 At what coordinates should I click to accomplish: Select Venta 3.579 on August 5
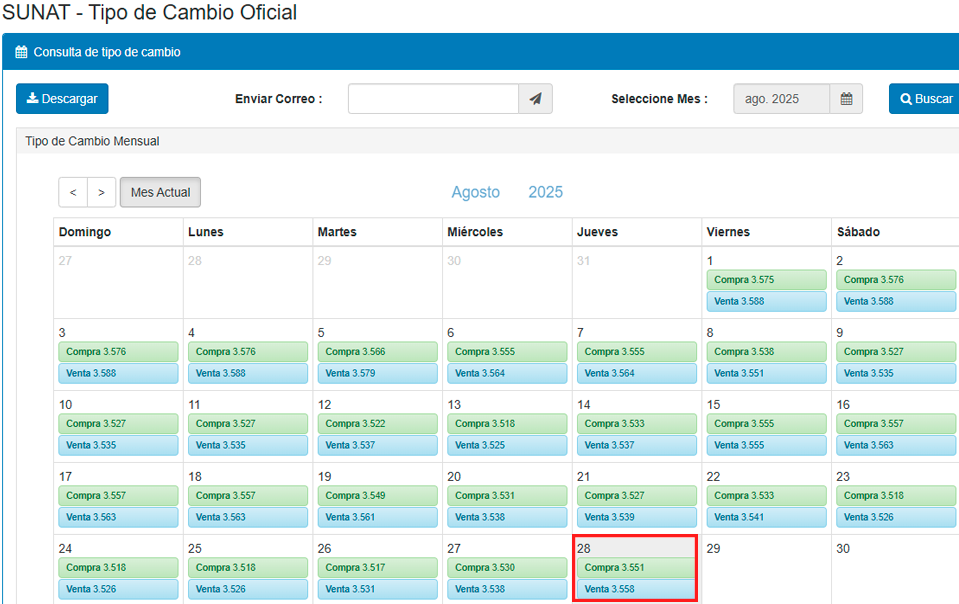point(377,374)
